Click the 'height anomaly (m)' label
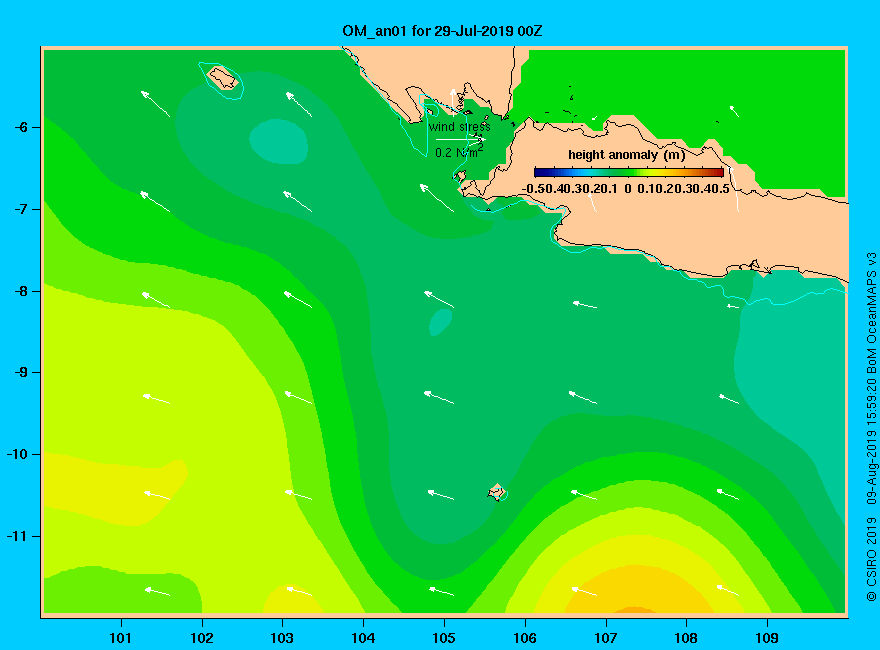This screenshot has width=880, height=650. coord(626,155)
